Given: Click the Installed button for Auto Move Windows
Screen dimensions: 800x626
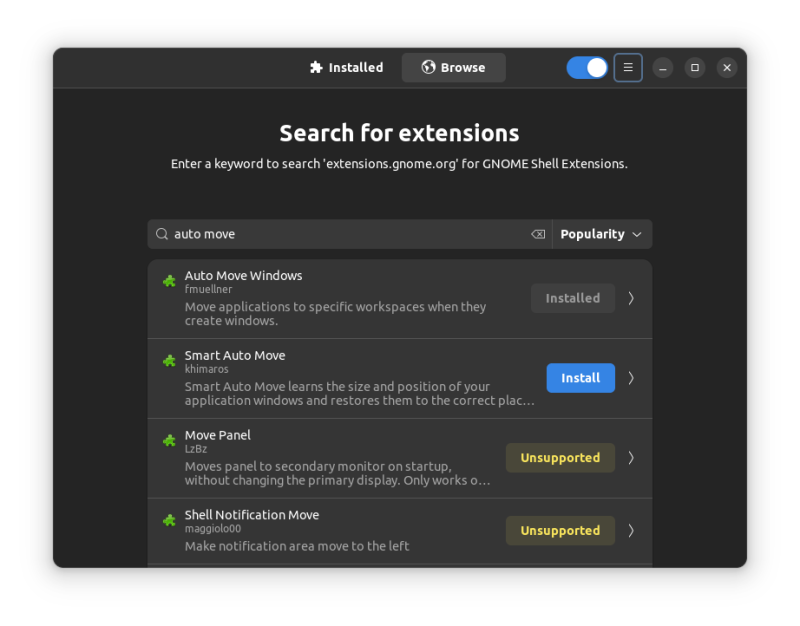Looking at the screenshot, I should tap(572, 298).
